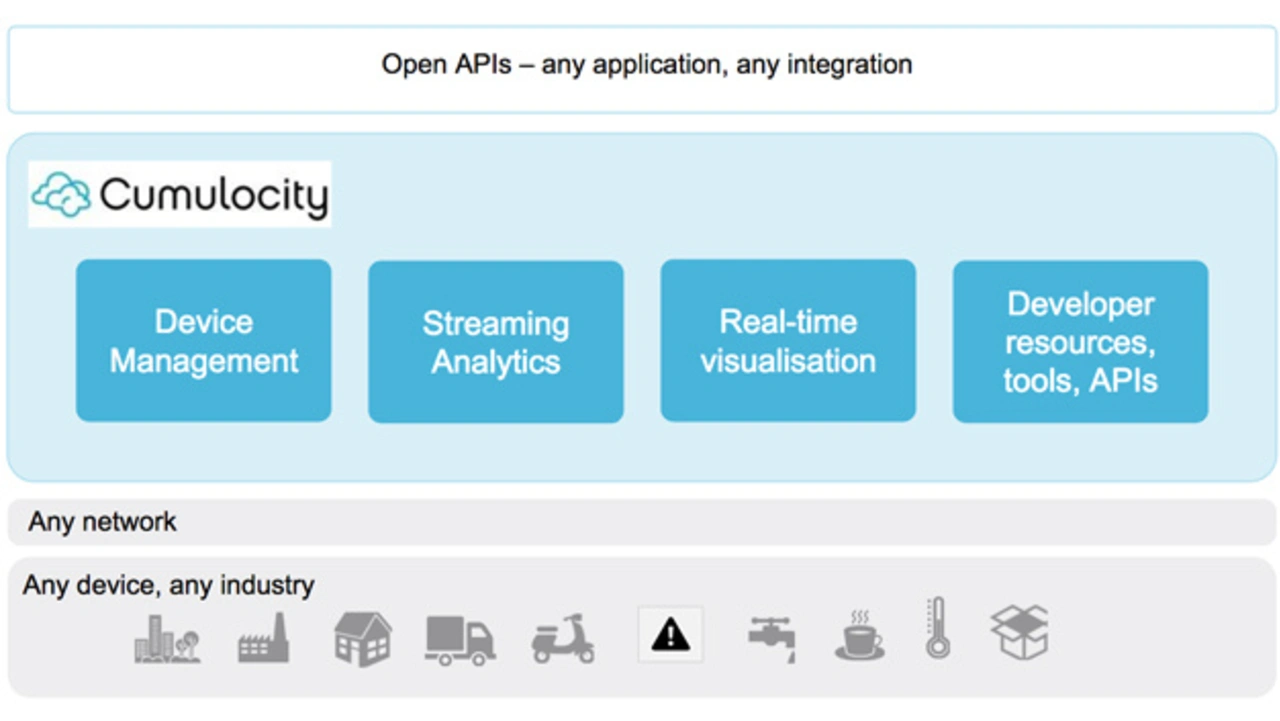Click the city buildings icon
1280x721 pixels.
coord(167,638)
